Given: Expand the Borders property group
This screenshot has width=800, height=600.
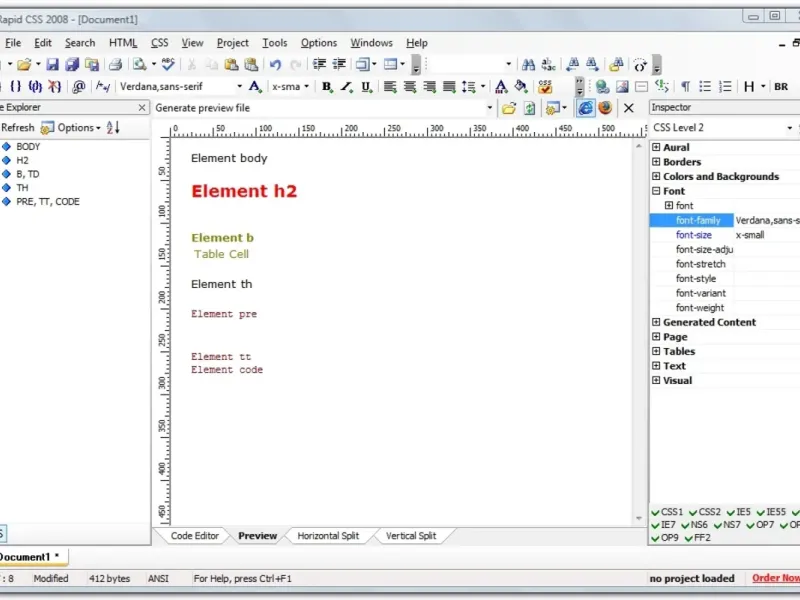Looking at the screenshot, I should click(656, 162).
